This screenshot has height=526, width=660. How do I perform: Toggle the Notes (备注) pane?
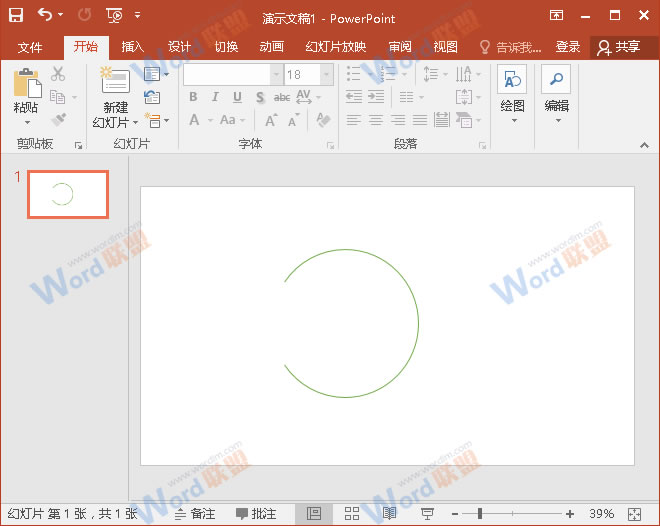point(195,513)
